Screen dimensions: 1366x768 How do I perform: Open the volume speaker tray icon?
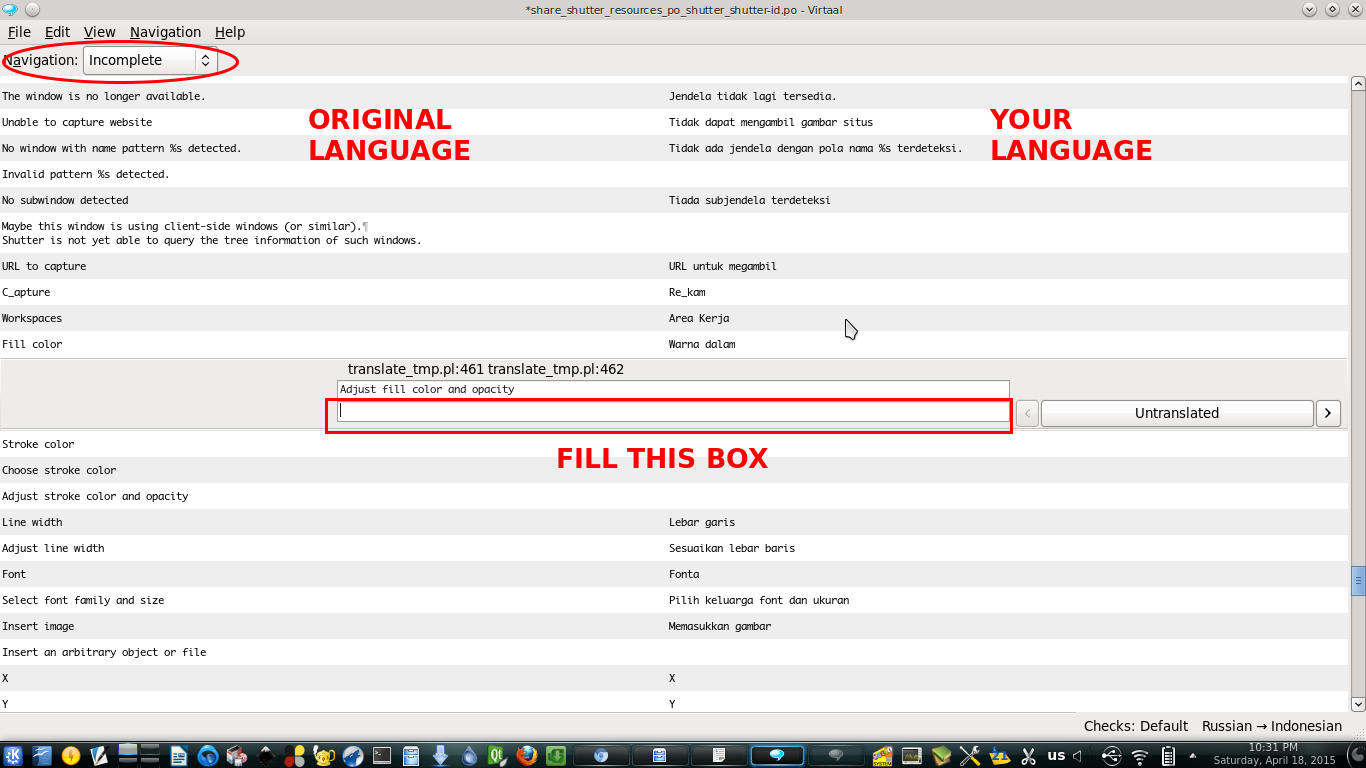point(1078,756)
